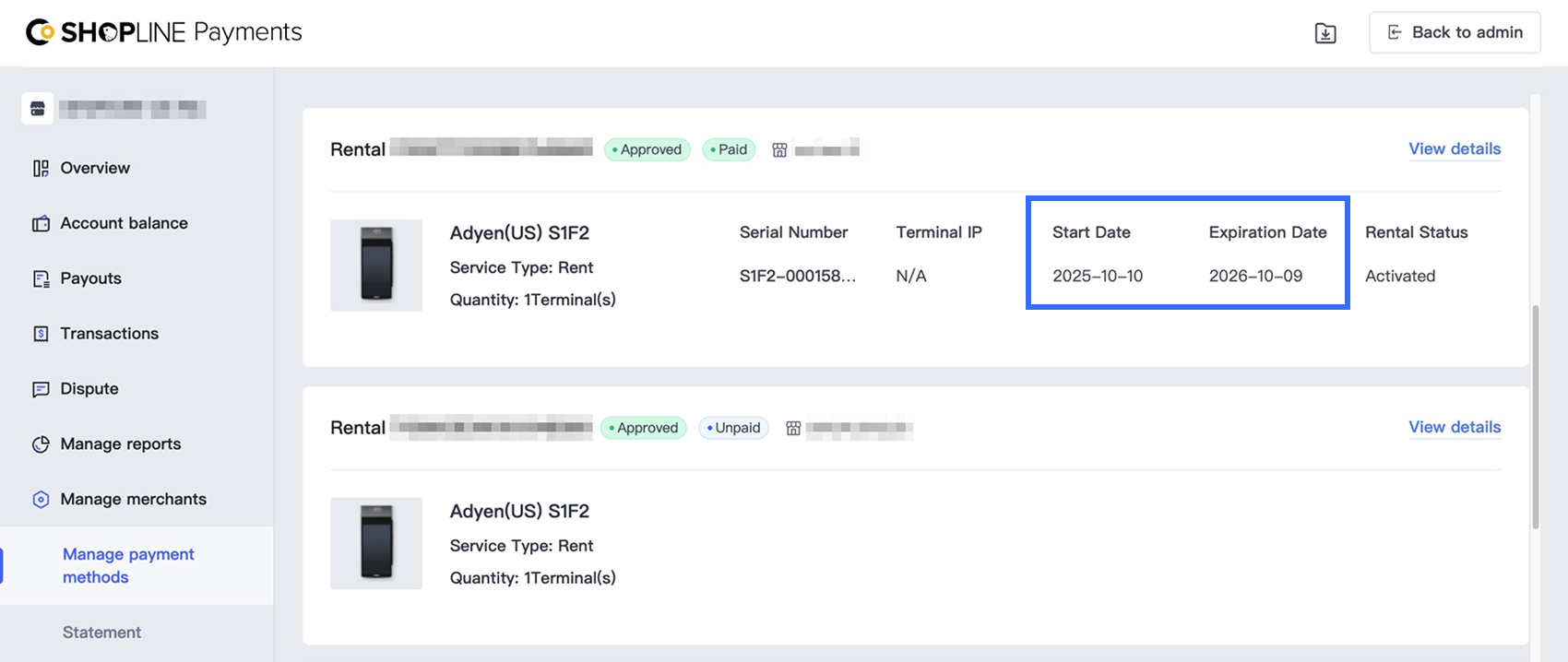
Task: Click the vertical page scrollbar
Action: (x=1536, y=417)
